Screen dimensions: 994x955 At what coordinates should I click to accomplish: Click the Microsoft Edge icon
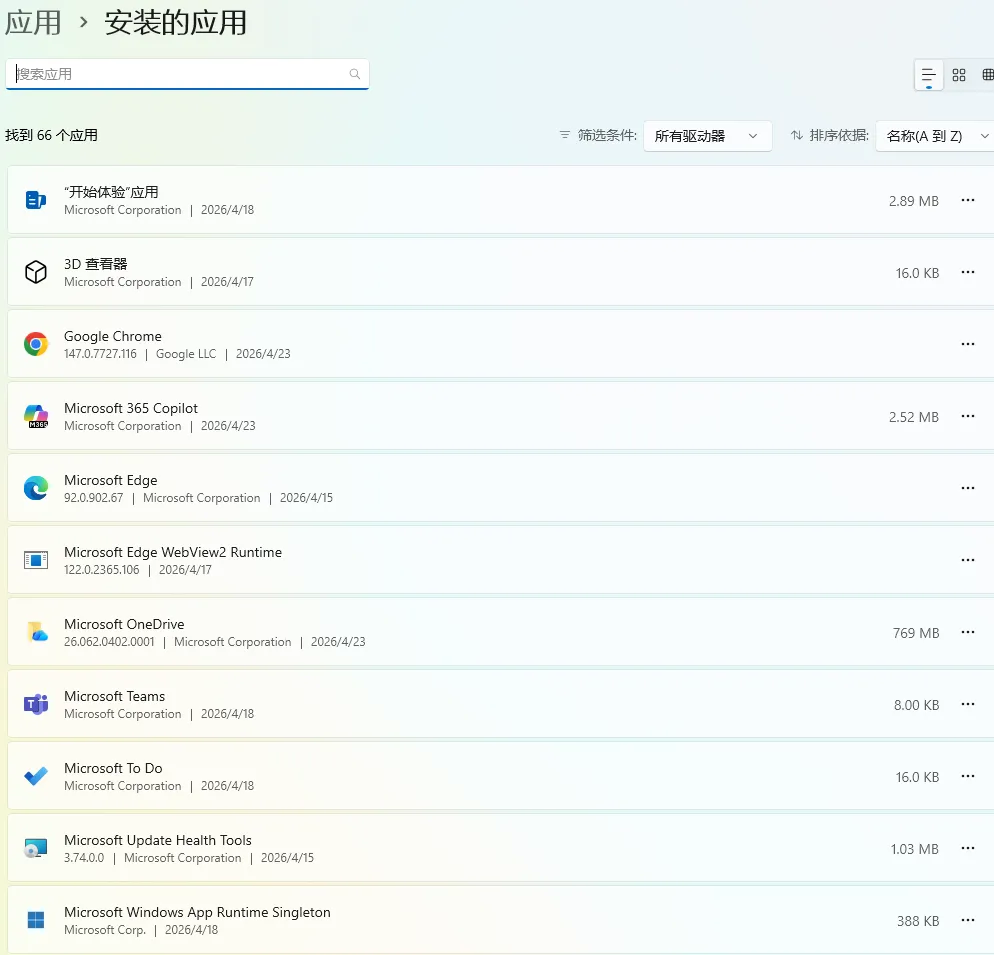click(36, 488)
